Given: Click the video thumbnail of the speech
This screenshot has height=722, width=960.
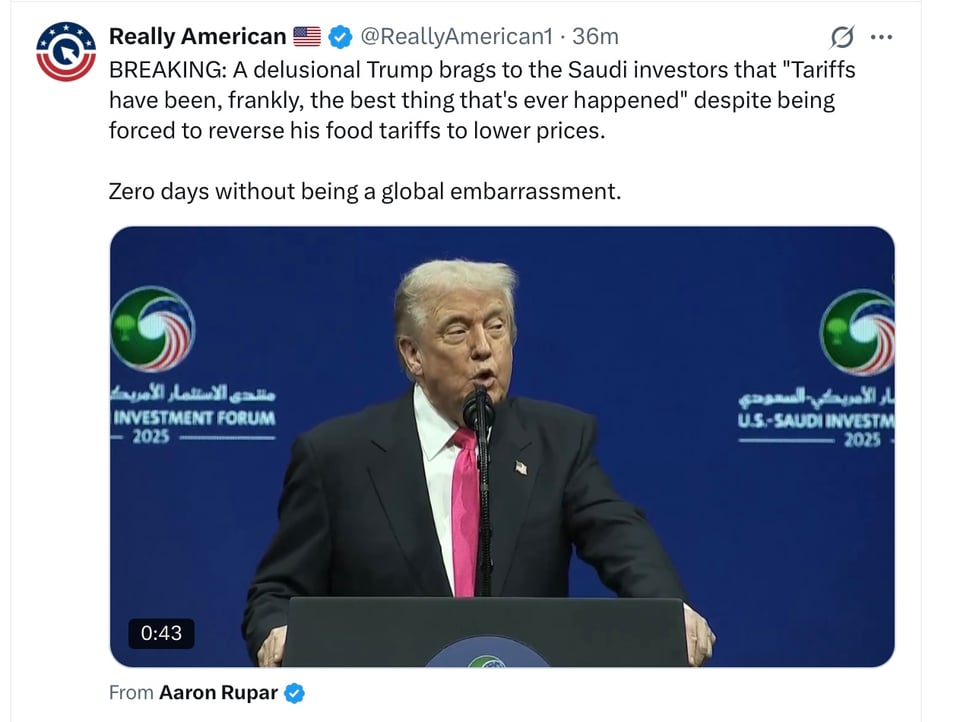Looking at the screenshot, I should [499, 447].
